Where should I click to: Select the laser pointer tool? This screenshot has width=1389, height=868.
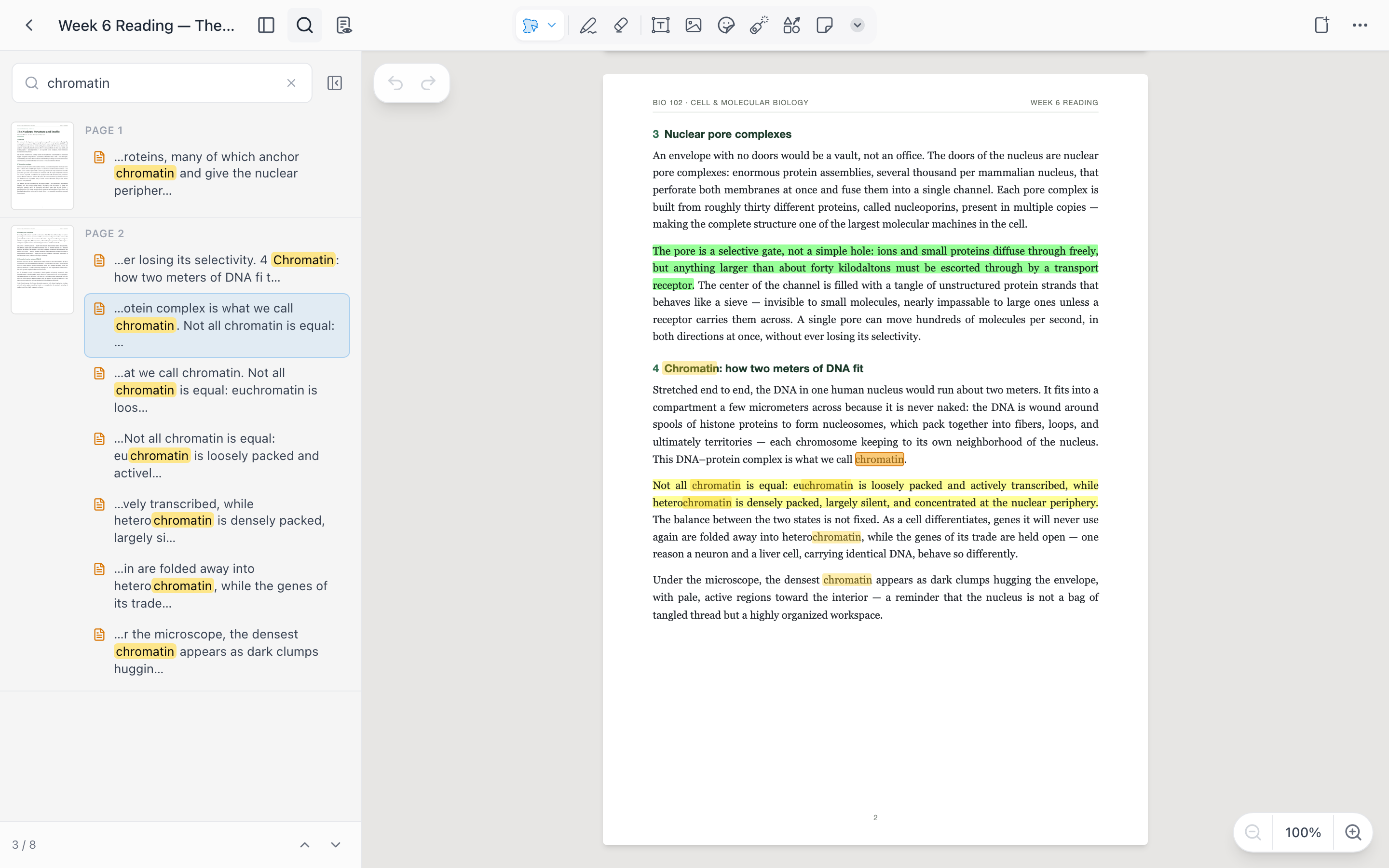(759, 25)
